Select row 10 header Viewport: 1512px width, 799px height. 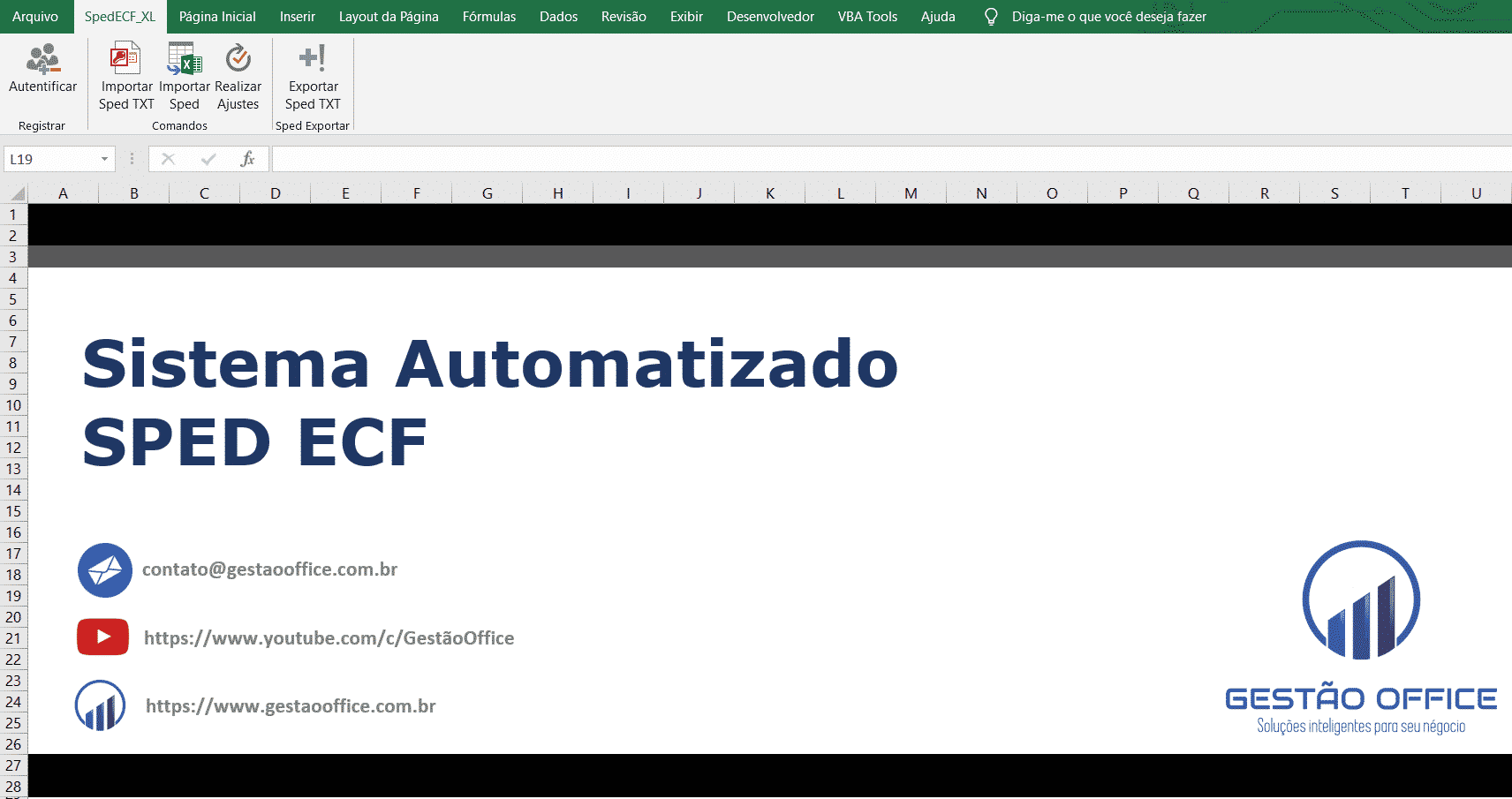coord(13,405)
